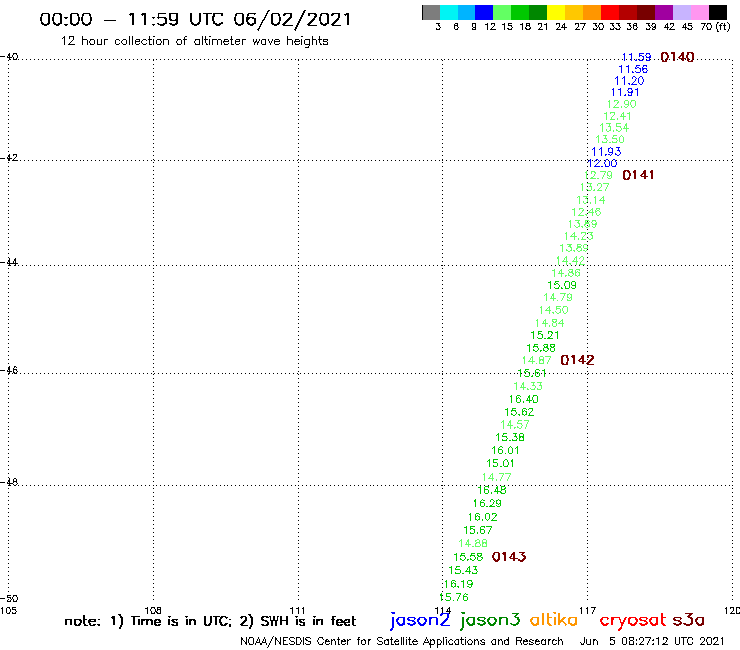This screenshot has width=740, height=650.
Task: Select the value 15.88
Action: [x=541, y=348]
